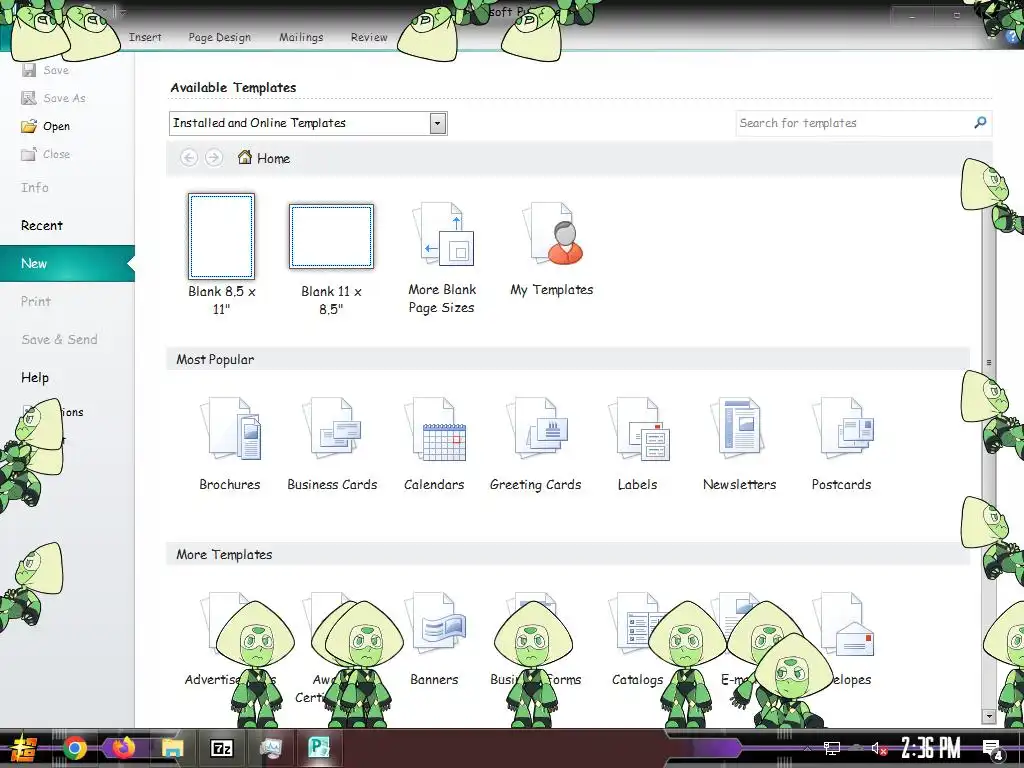This screenshot has width=1024, height=768.
Task: Click the scrollbar down arrow
Action: coord(989,716)
